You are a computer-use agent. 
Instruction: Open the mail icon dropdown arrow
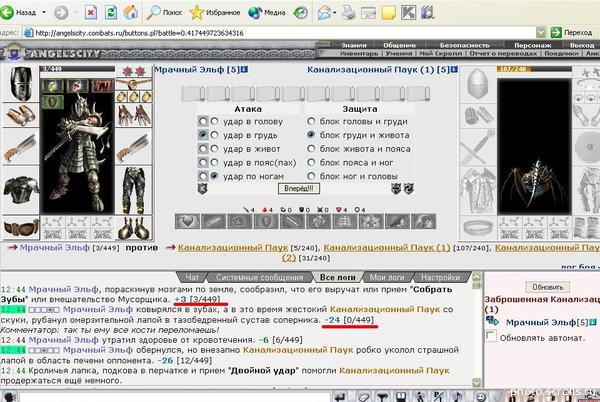click(x=335, y=13)
